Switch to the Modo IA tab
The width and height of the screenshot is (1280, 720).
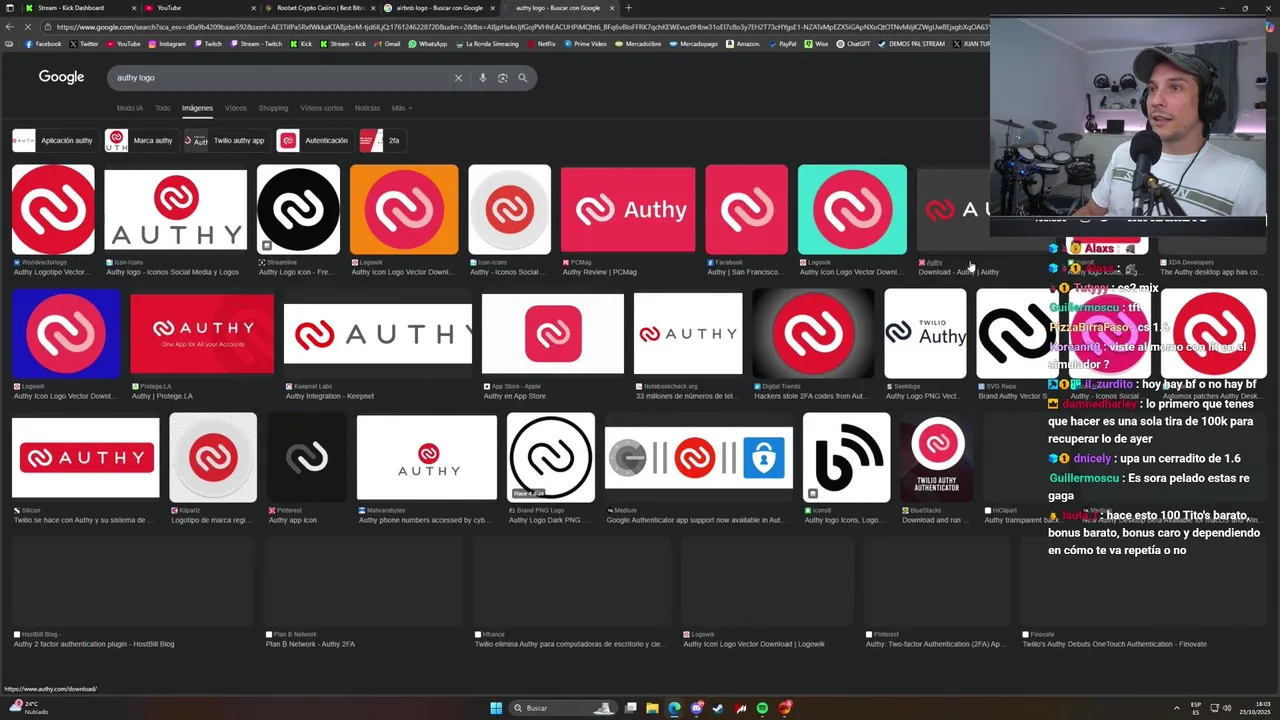point(130,108)
